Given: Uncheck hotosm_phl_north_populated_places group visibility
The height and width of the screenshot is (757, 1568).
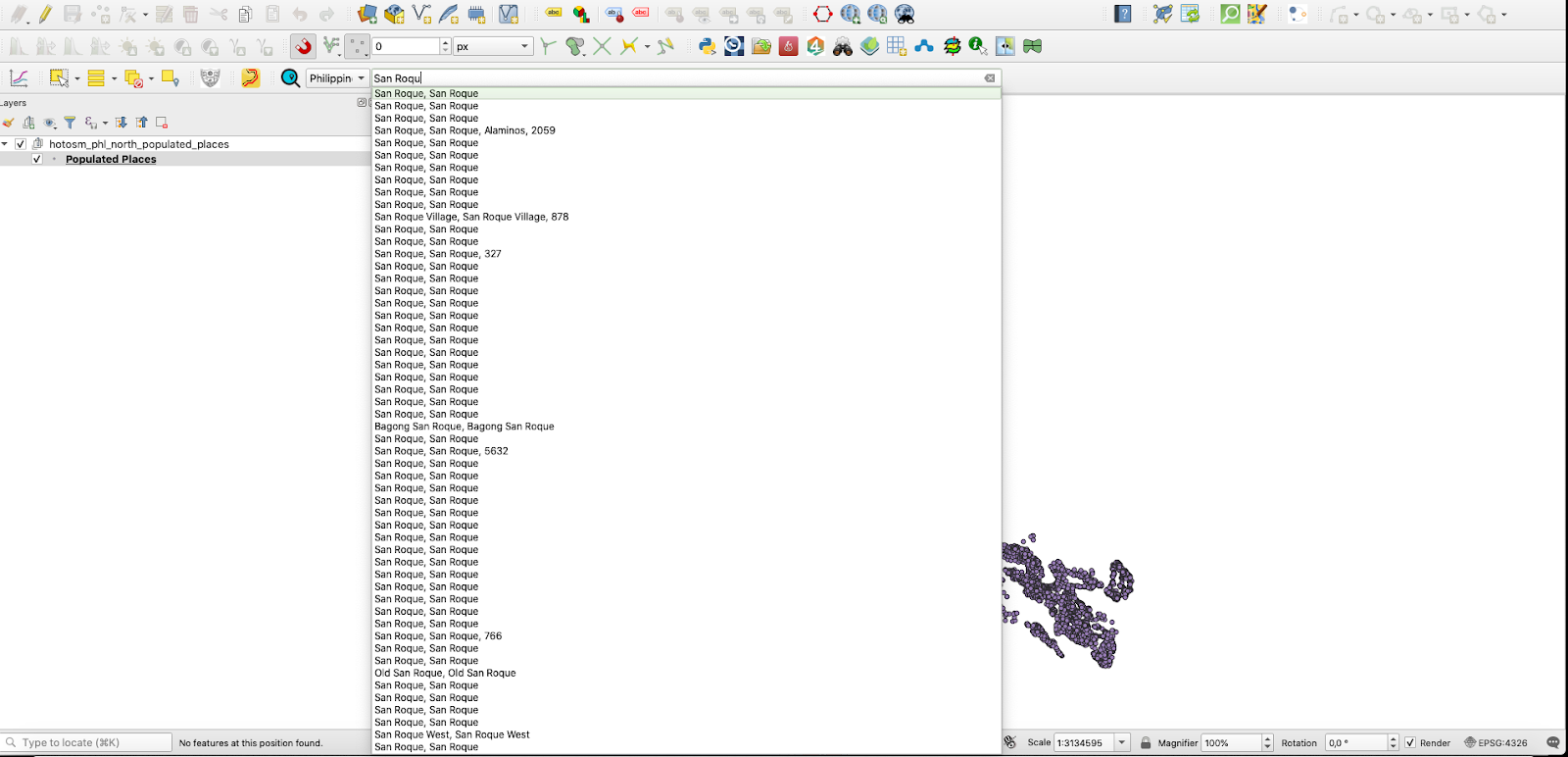Looking at the screenshot, I should pyautogui.click(x=21, y=144).
